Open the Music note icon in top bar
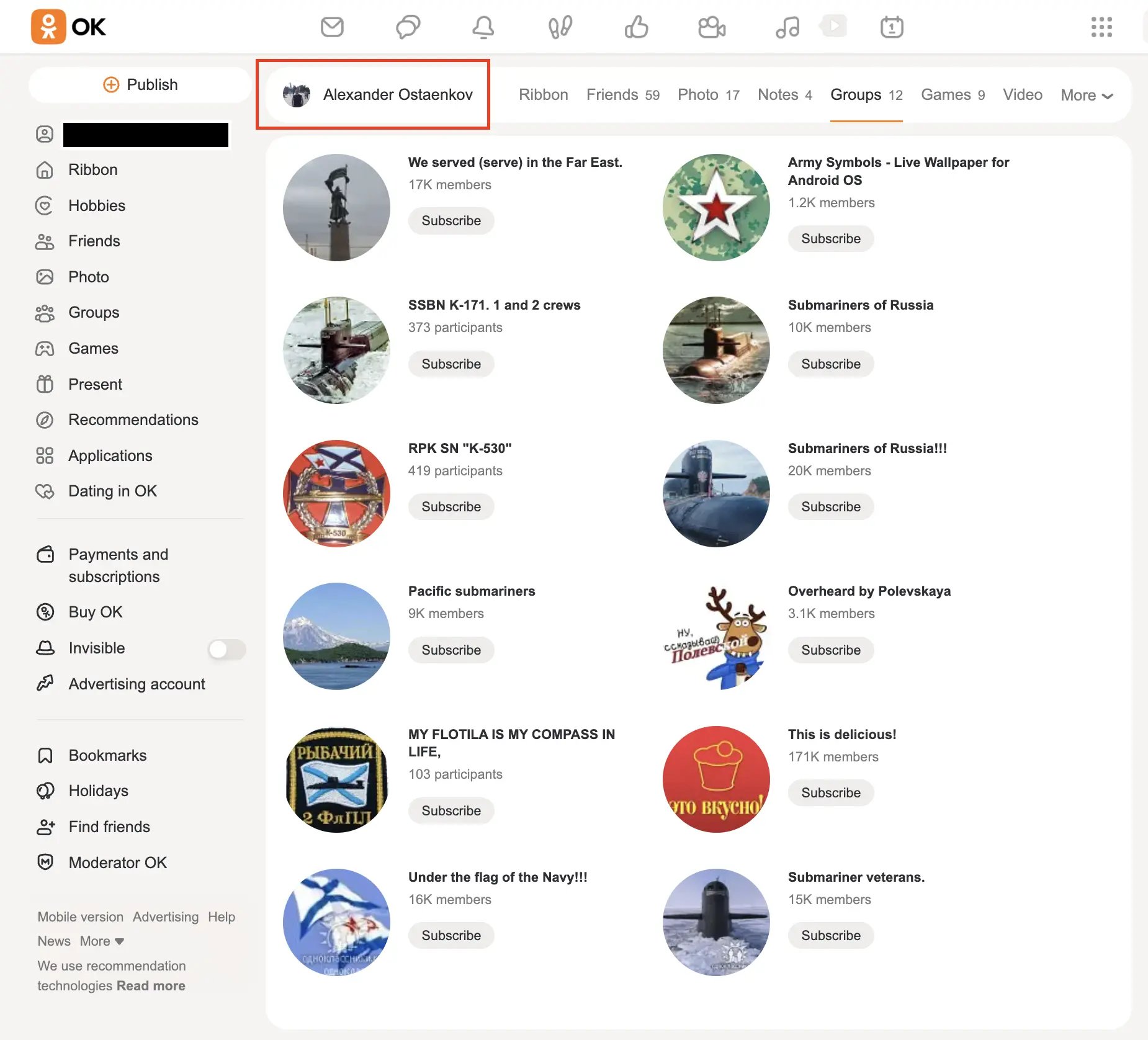The height and width of the screenshot is (1040, 1148). point(786,26)
